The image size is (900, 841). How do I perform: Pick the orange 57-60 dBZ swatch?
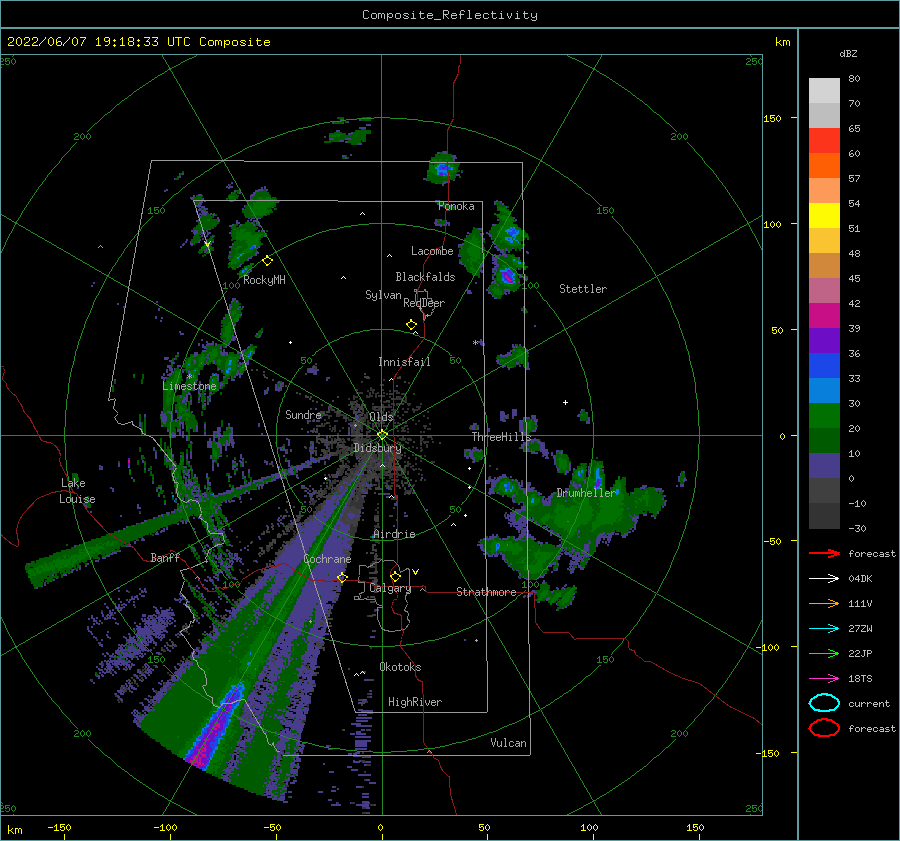pos(824,166)
